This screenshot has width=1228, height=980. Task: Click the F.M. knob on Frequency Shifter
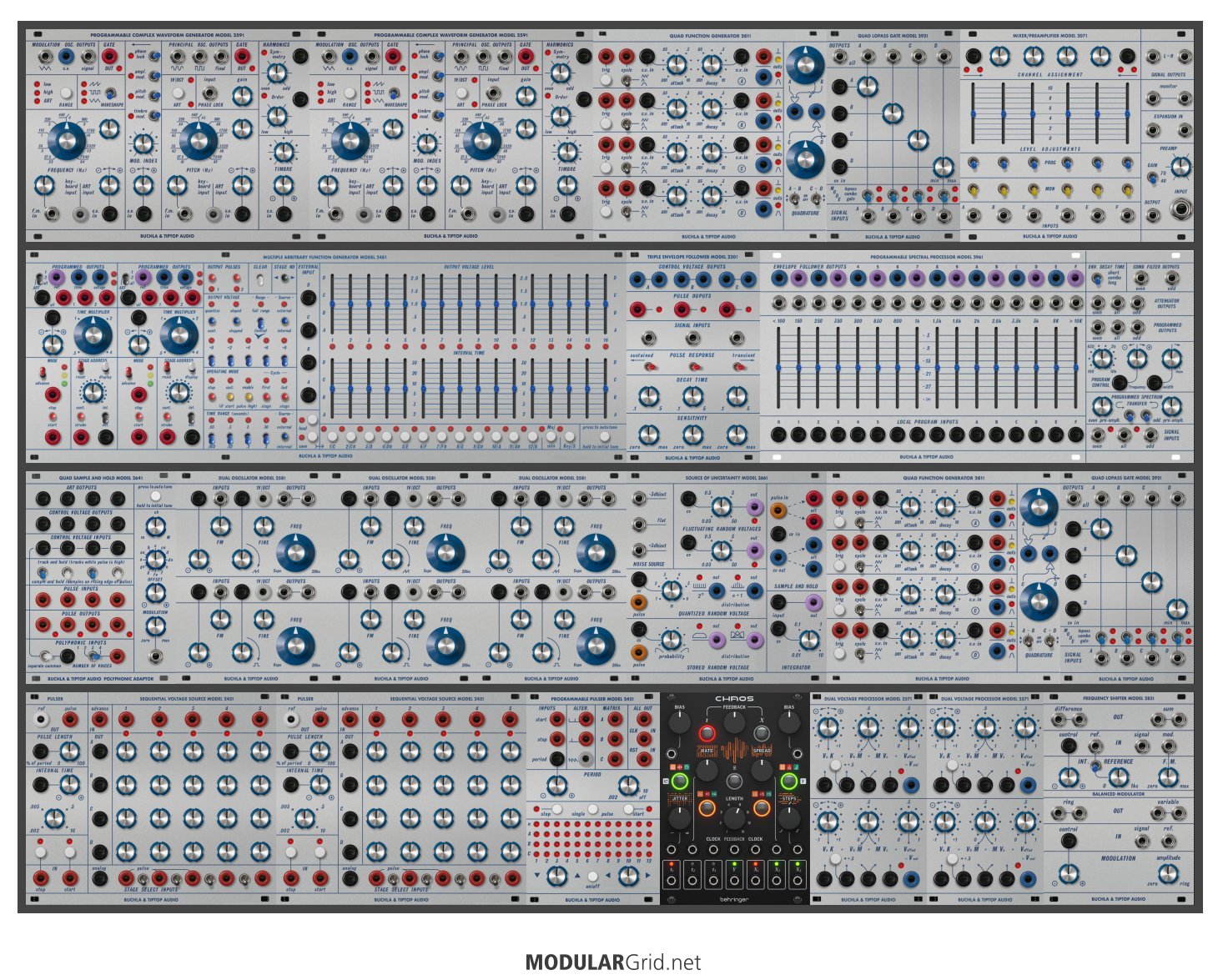(1168, 776)
